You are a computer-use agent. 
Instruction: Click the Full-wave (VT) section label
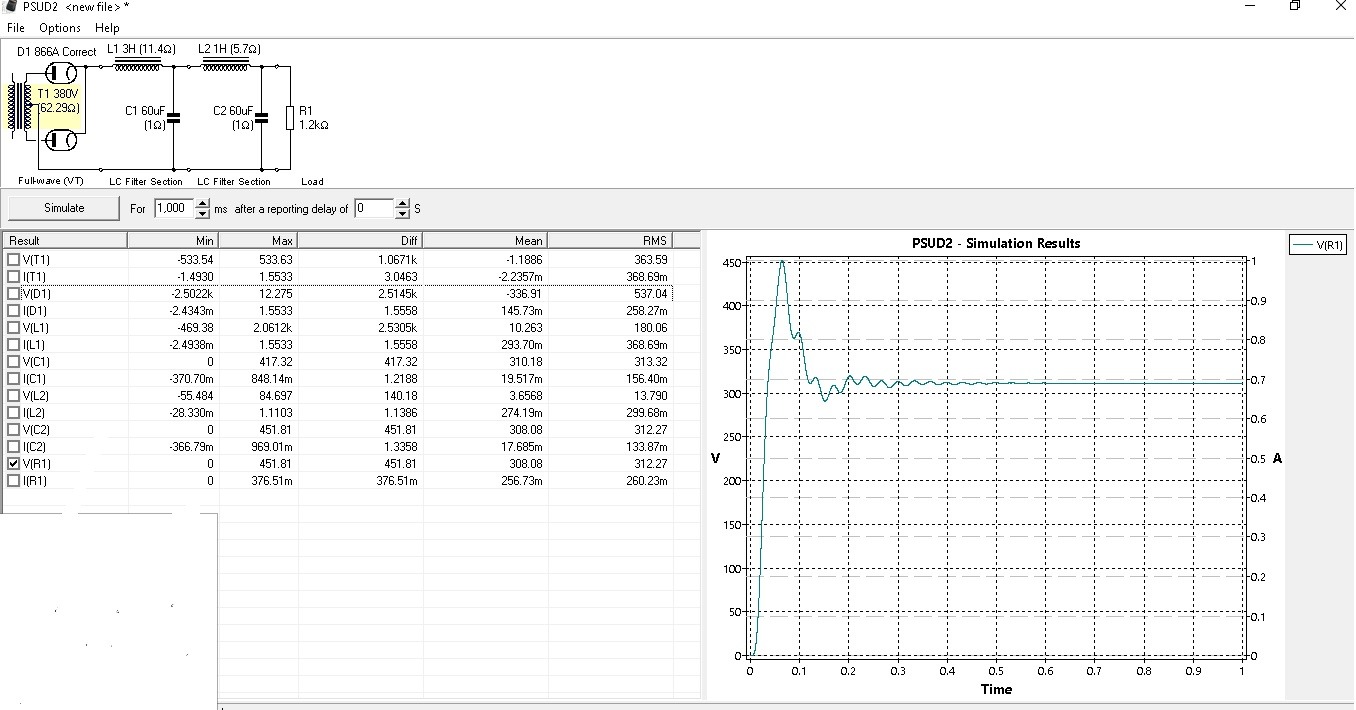pyautogui.click(x=50, y=181)
